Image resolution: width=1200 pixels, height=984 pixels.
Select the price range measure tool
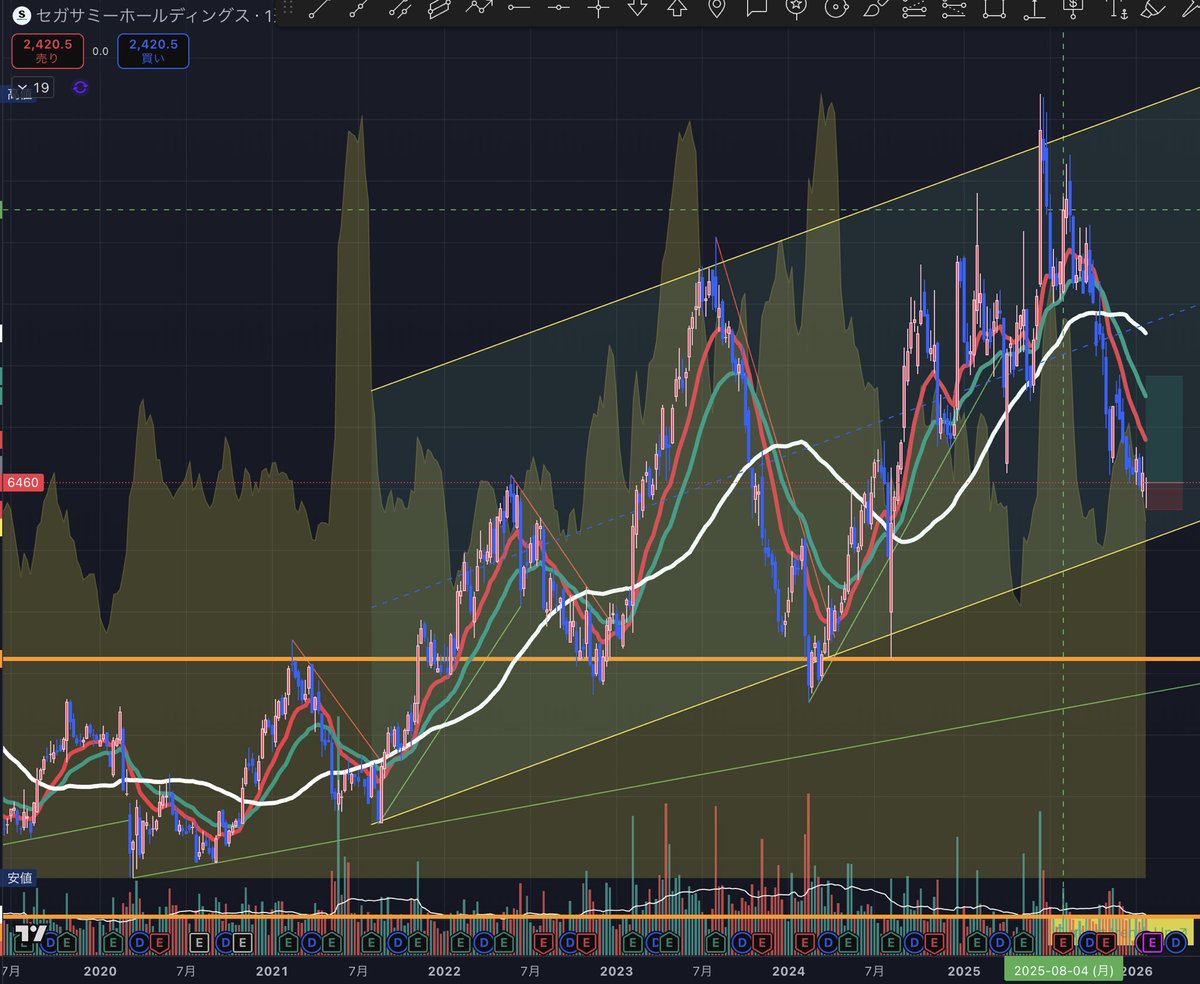click(x=914, y=9)
